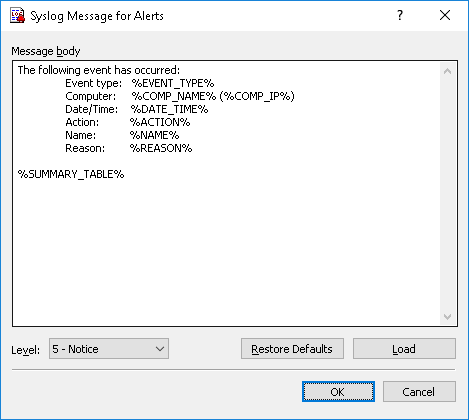Click empty area of message body textbox
The image size is (469, 420).
(x=227, y=250)
